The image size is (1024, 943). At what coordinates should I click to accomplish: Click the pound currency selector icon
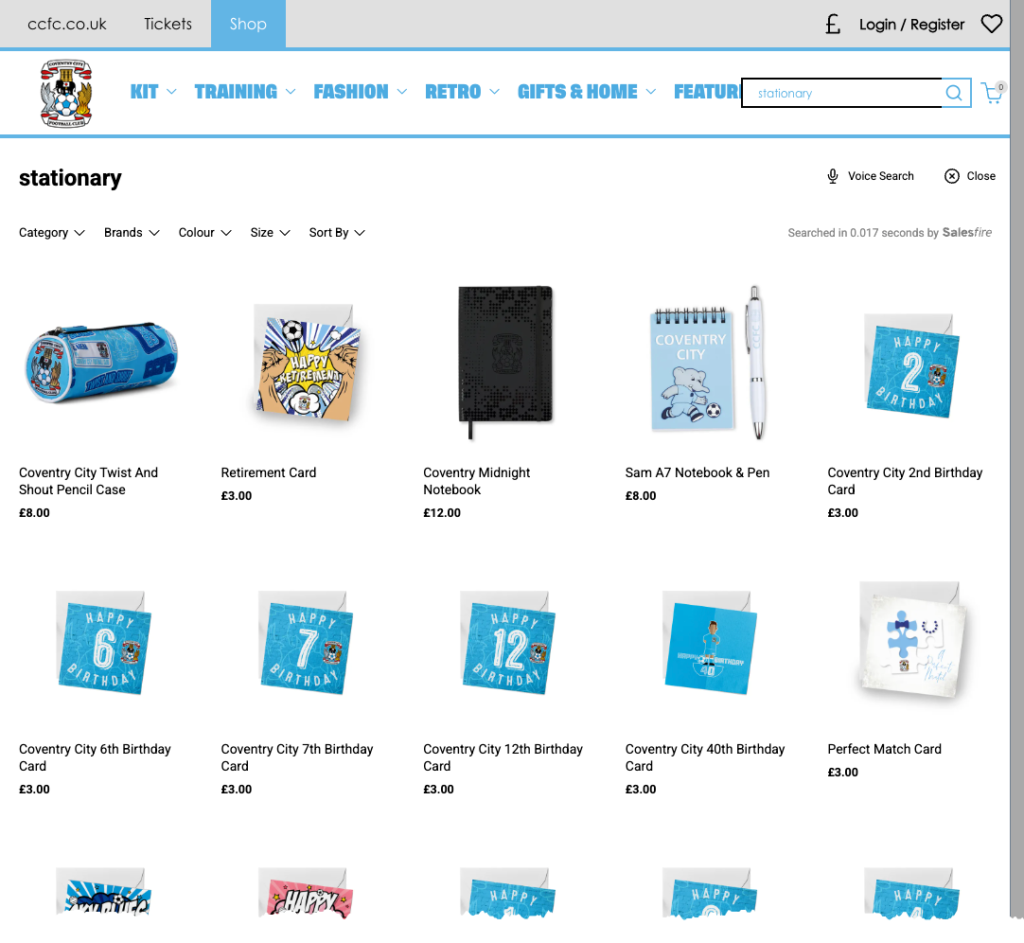pos(832,24)
